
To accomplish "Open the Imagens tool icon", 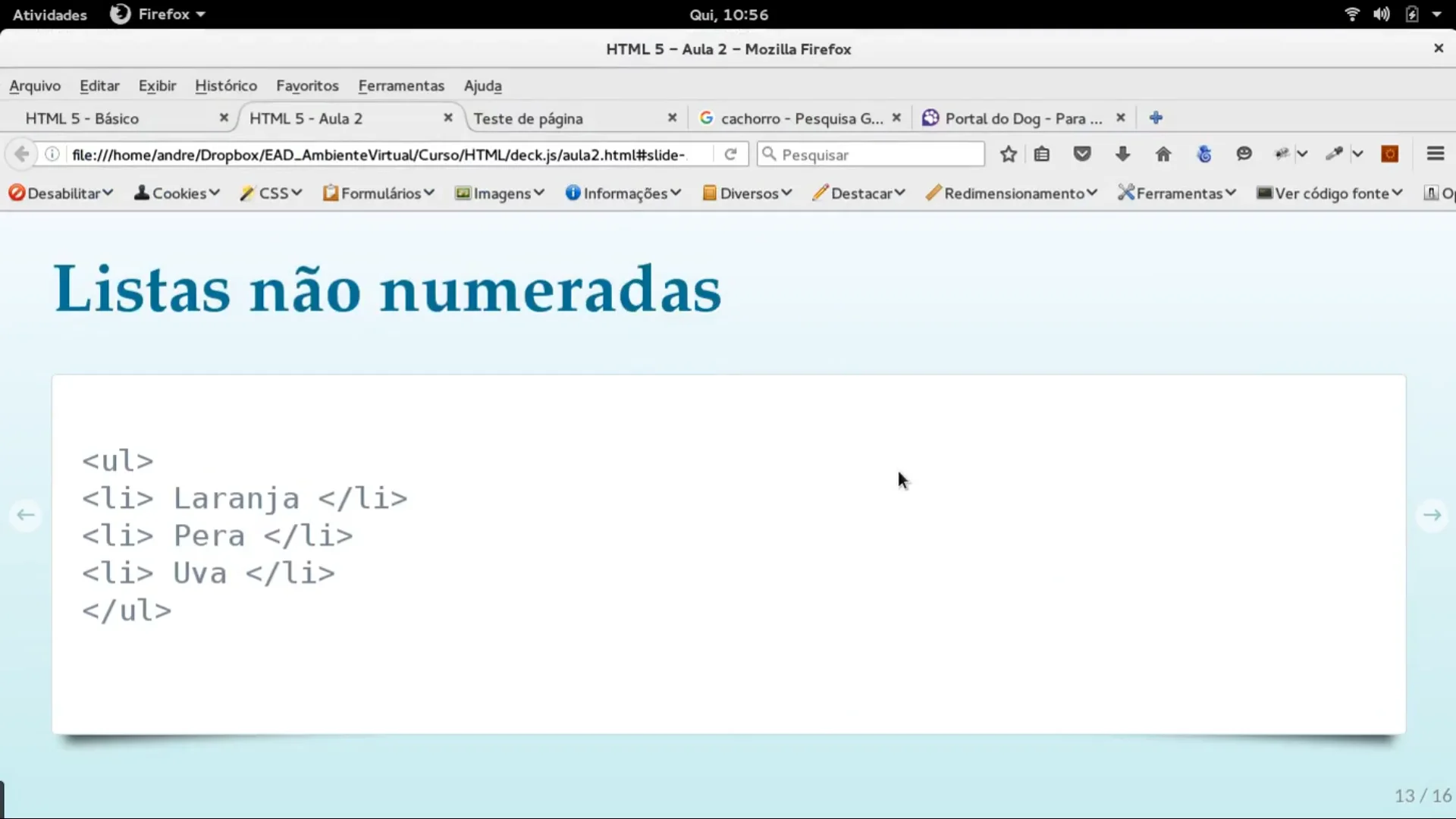I will (463, 193).
